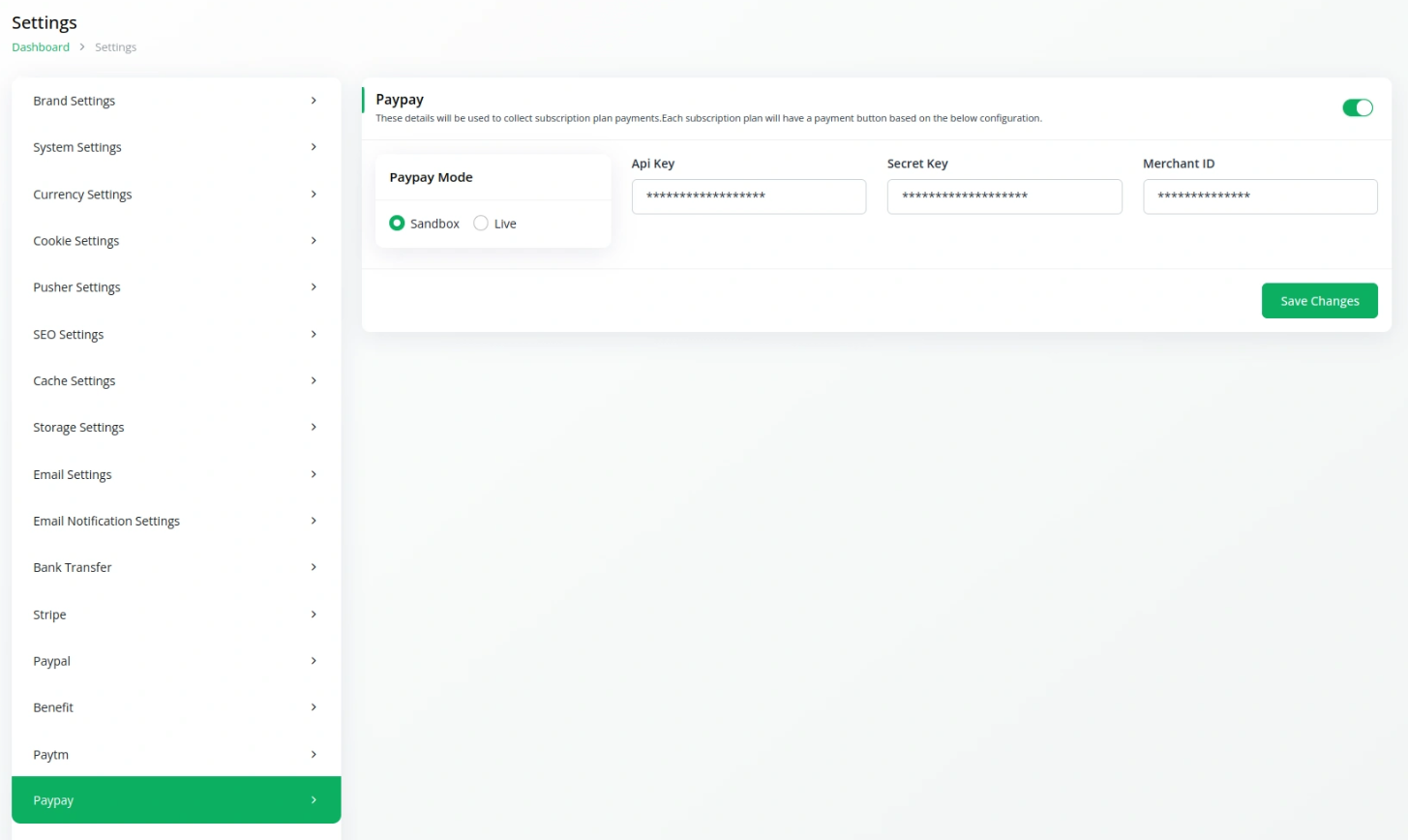Click chevron beside Cache Settings
The height and width of the screenshot is (840, 1408).
pyautogui.click(x=314, y=381)
